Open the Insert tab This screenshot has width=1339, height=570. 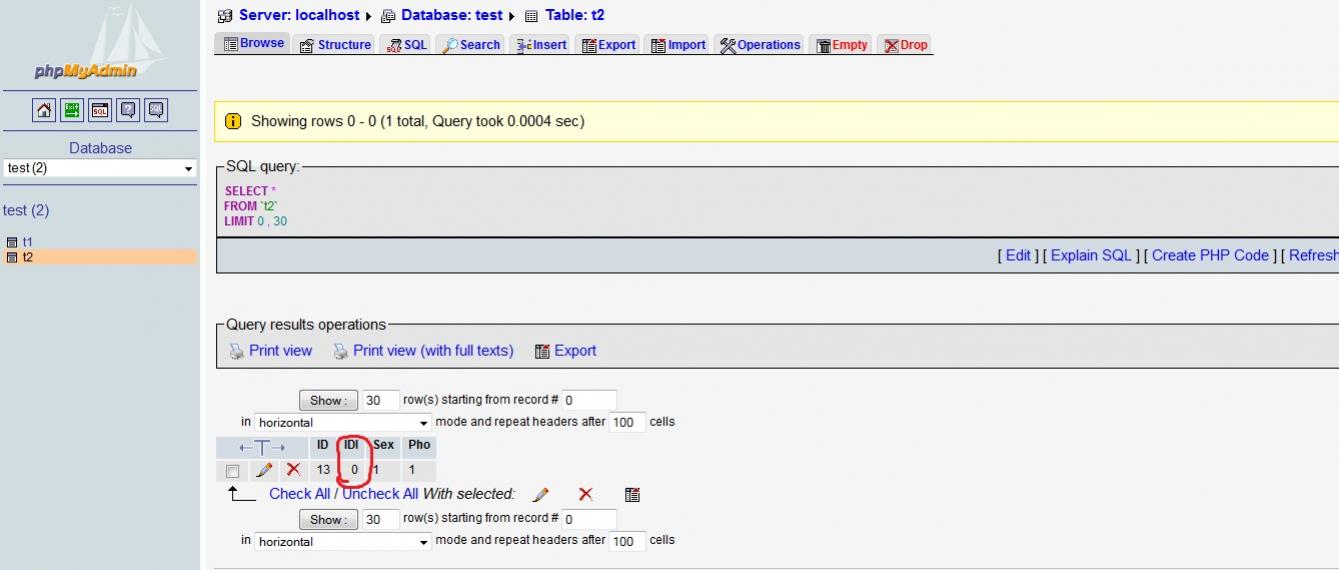click(541, 45)
